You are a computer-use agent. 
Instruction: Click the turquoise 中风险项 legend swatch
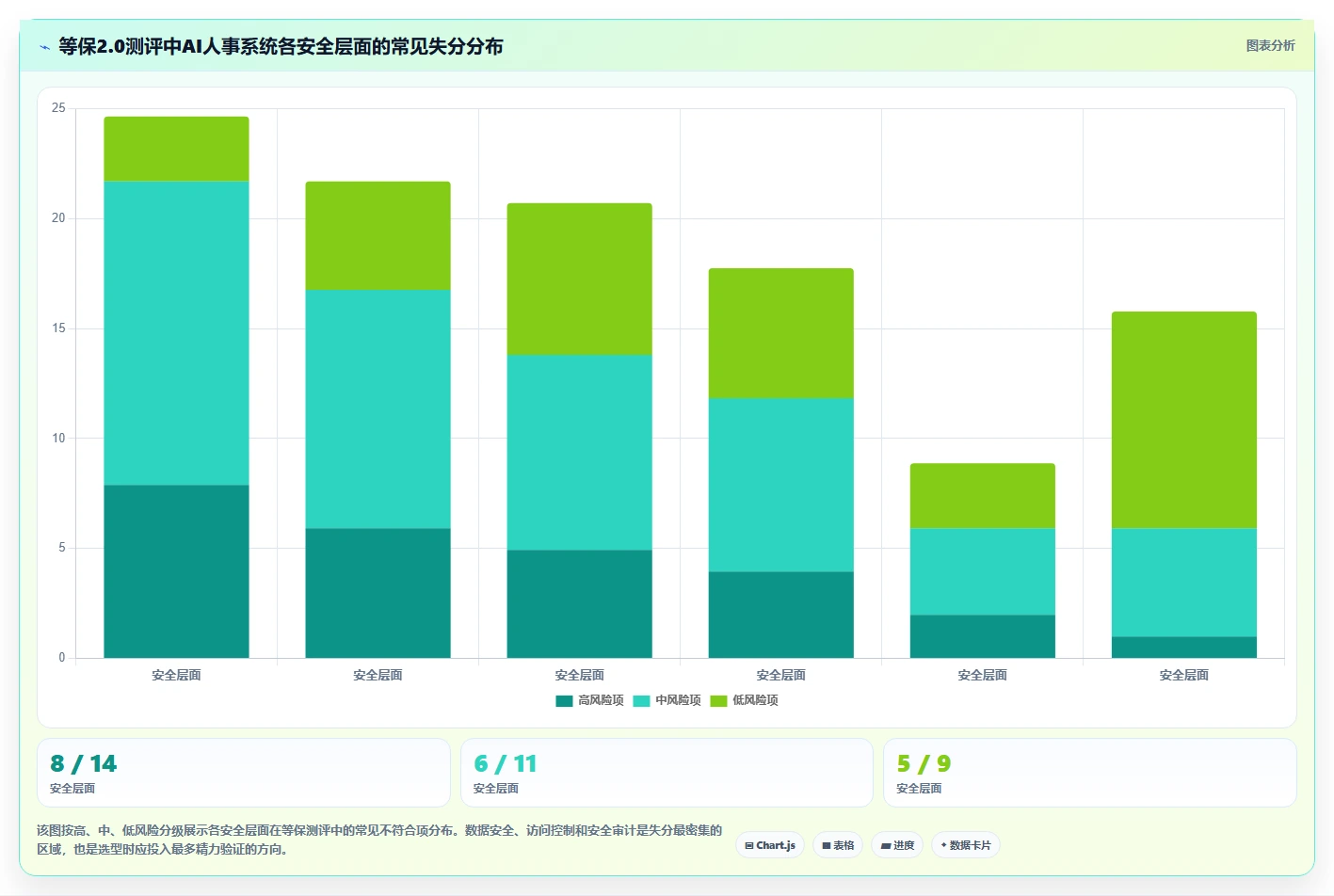642,700
